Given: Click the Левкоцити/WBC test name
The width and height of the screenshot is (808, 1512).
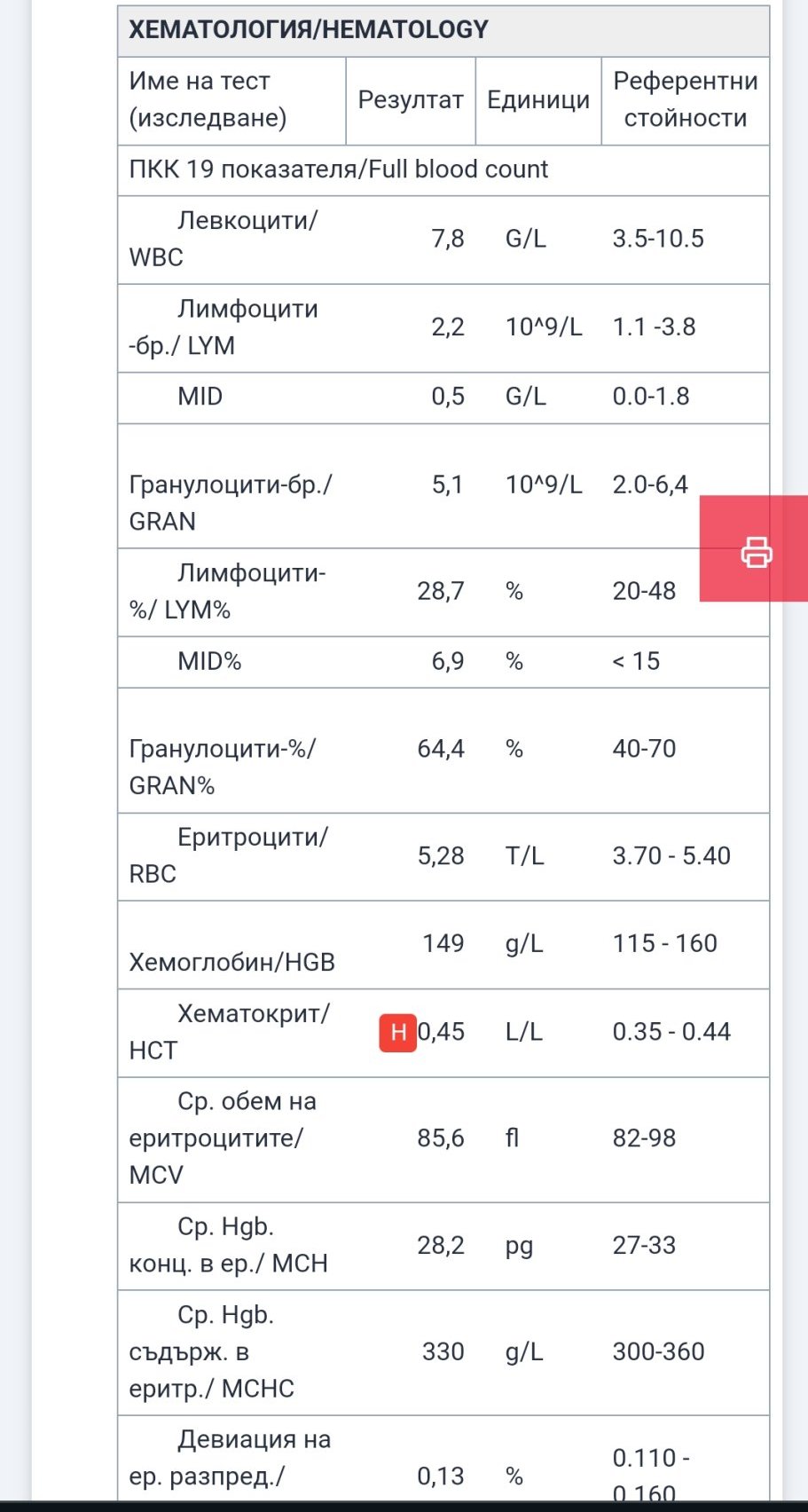Looking at the screenshot, I should pos(222,239).
